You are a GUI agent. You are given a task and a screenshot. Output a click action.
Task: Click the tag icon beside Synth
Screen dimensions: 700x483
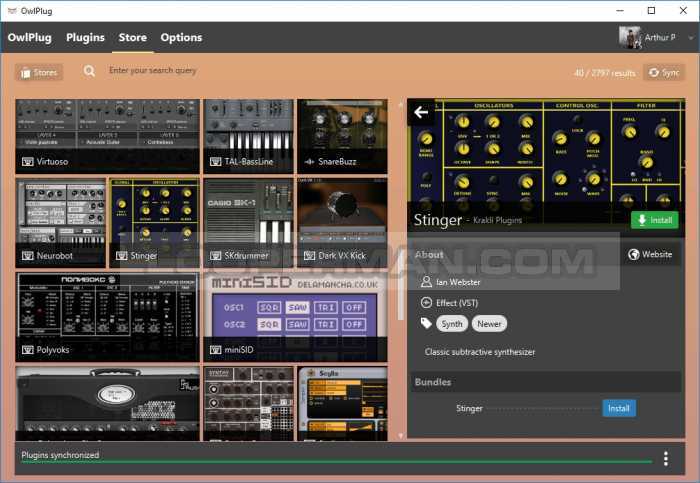click(426, 323)
